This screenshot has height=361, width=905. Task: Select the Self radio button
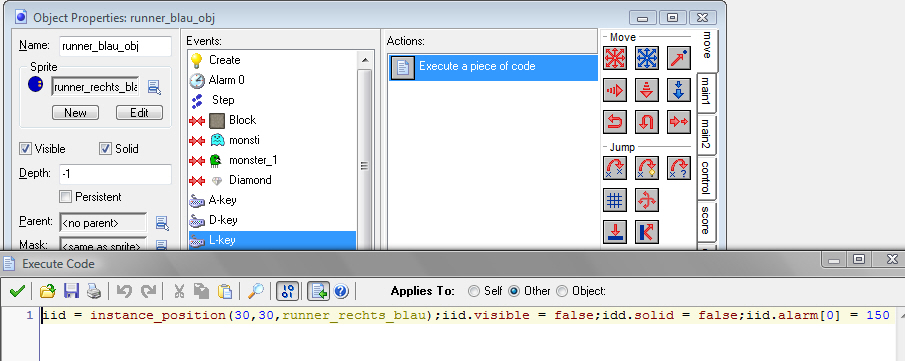[x=474, y=291]
